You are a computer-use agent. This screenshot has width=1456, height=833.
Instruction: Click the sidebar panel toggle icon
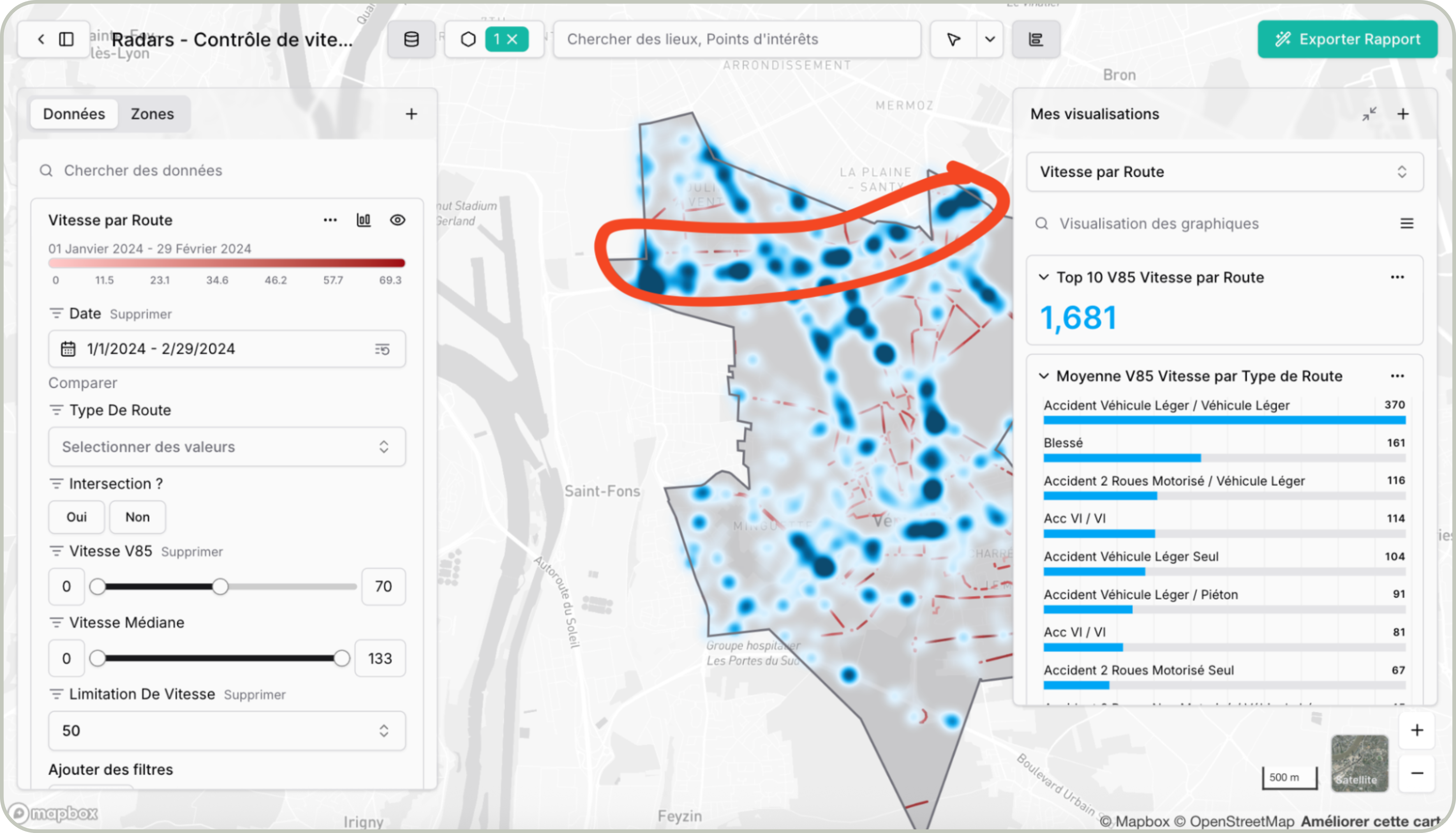(x=66, y=40)
